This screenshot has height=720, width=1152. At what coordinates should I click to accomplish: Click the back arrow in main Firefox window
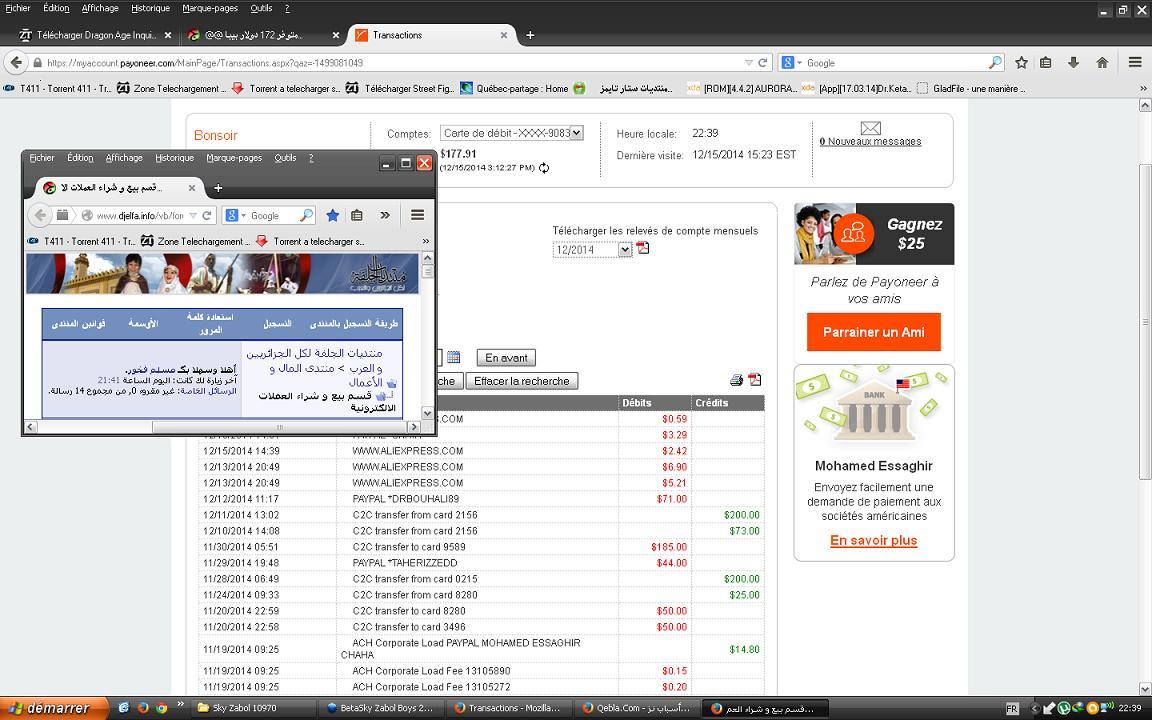click(16, 62)
